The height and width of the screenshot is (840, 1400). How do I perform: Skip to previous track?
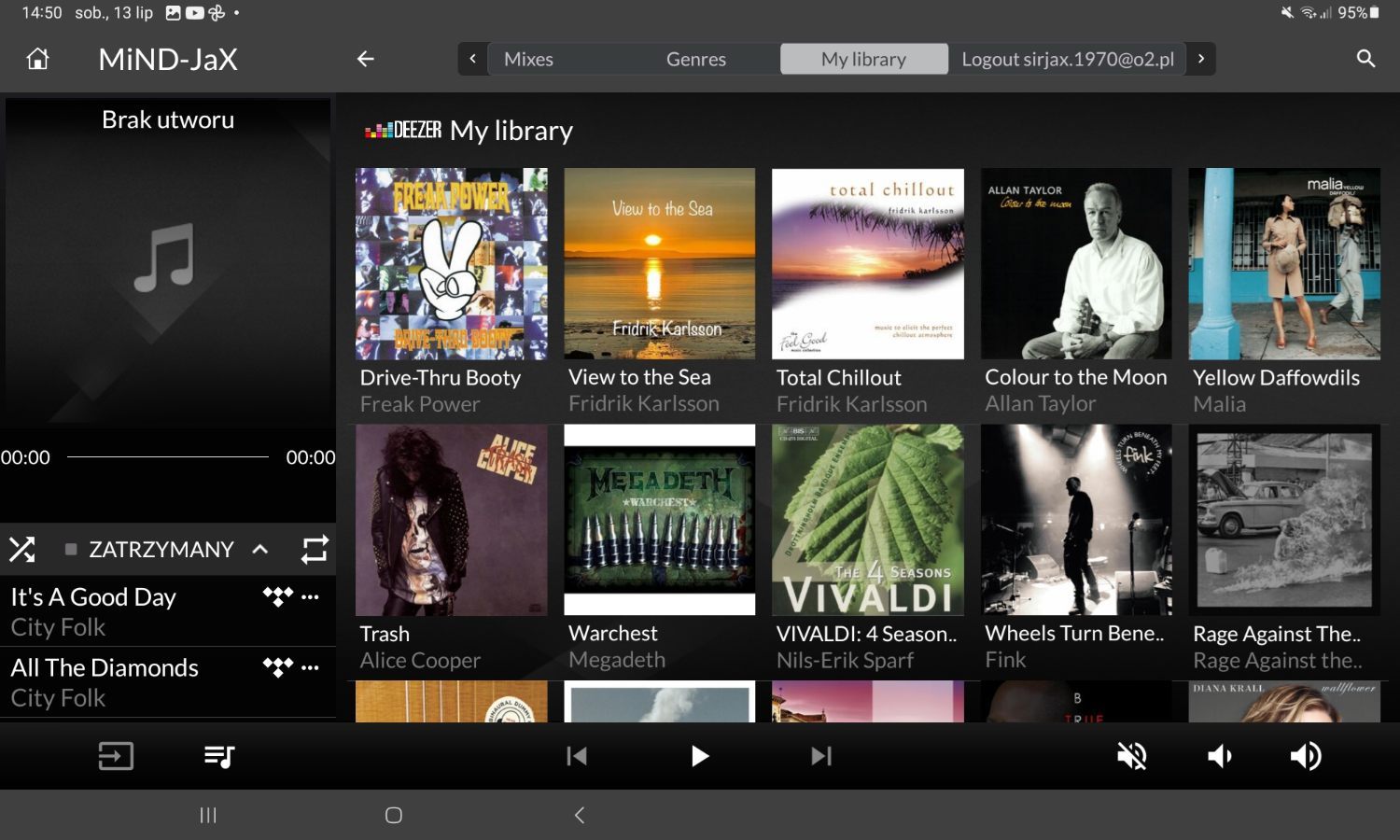pyautogui.click(x=577, y=756)
